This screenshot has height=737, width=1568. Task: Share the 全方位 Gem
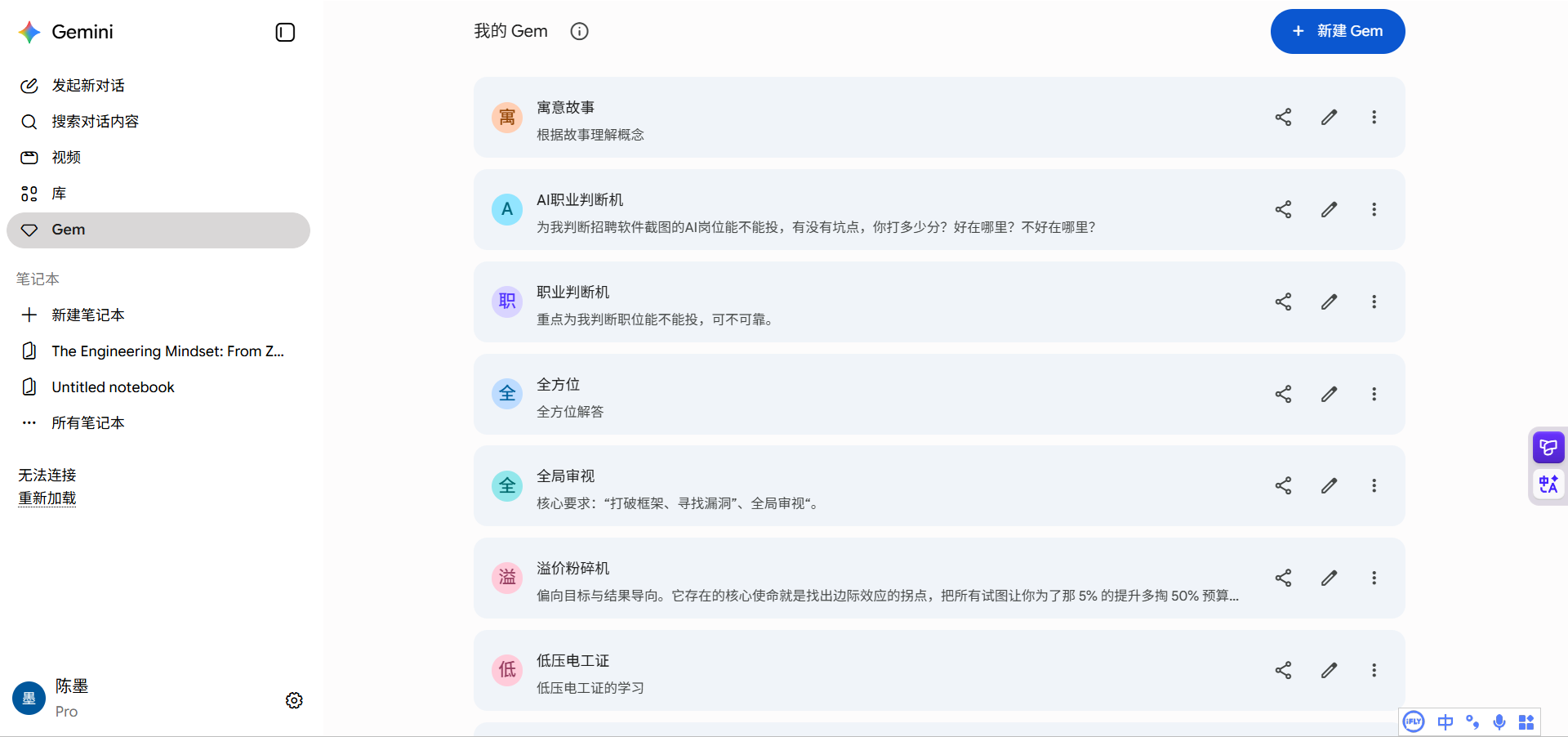1283,395
